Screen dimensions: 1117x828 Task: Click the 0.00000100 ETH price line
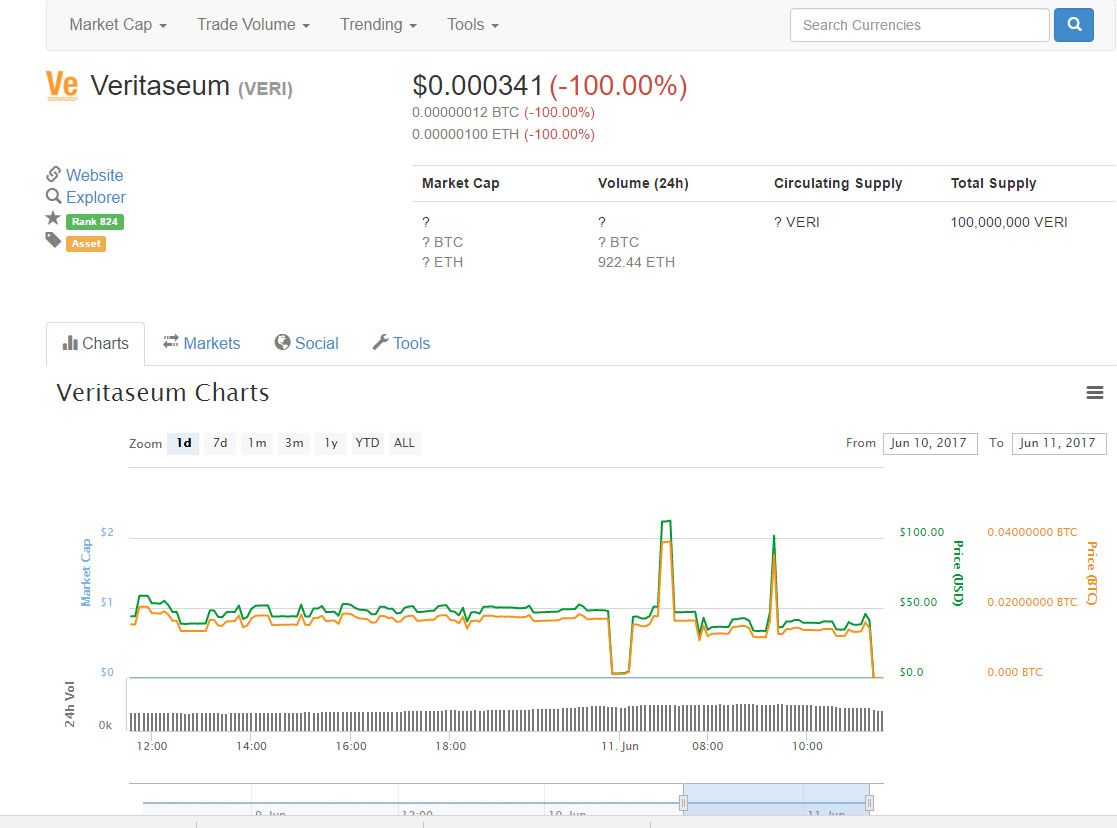pyautogui.click(x=503, y=135)
